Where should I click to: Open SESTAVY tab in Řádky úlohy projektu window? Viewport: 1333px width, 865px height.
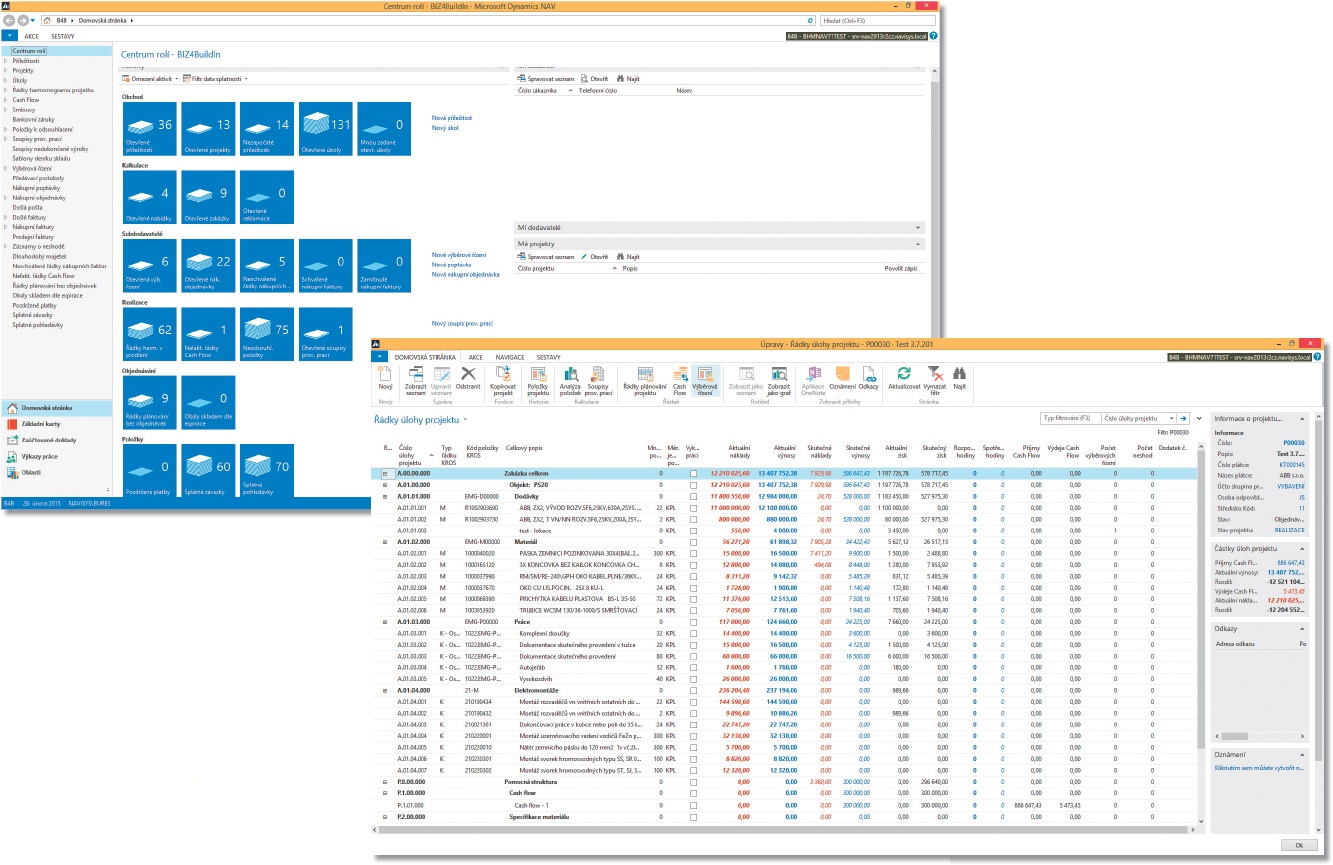[x=548, y=356]
